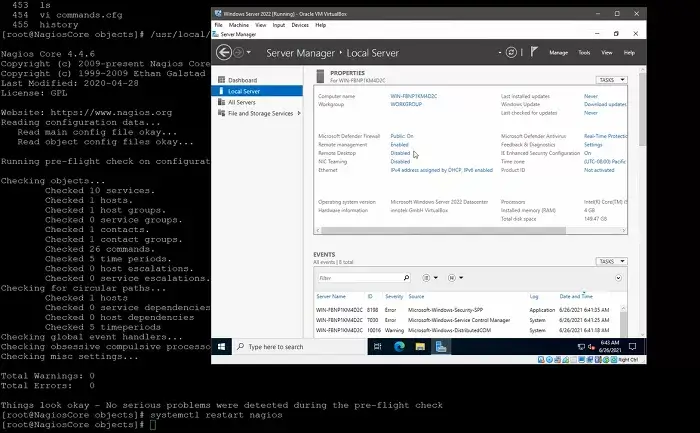The height and width of the screenshot is (433, 700).
Task: Click the WIN-FBNP1KM4D2C computer name link
Action: coord(413,96)
